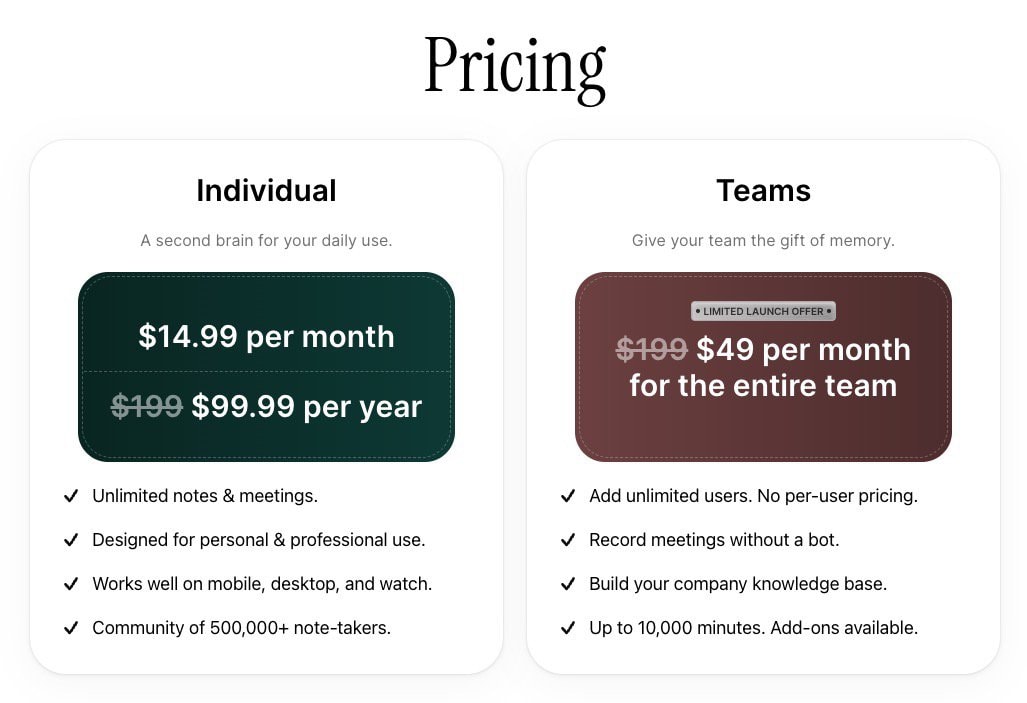Click checkmark beside company knowledge base
The width and height of the screenshot is (1027, 703).
tap(568, 584)
